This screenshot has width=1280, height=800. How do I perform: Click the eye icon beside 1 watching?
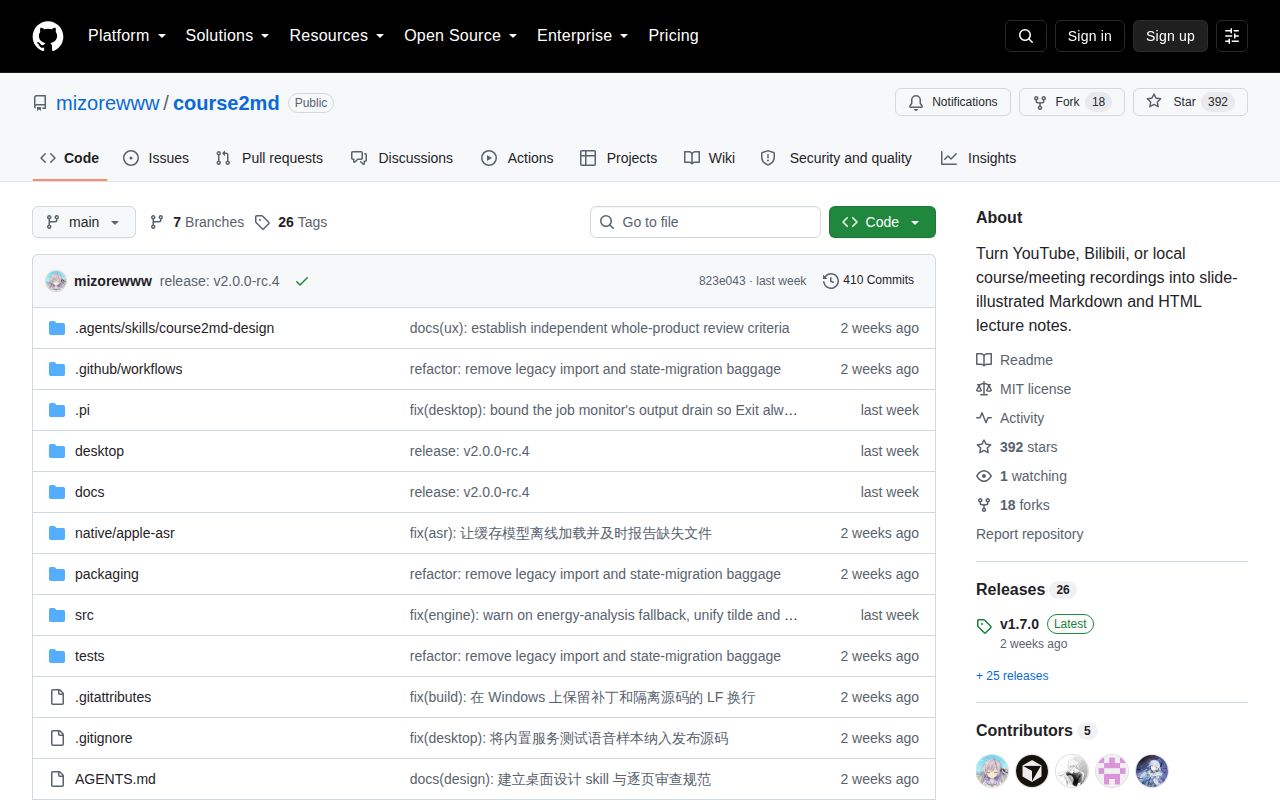[984, 476]
